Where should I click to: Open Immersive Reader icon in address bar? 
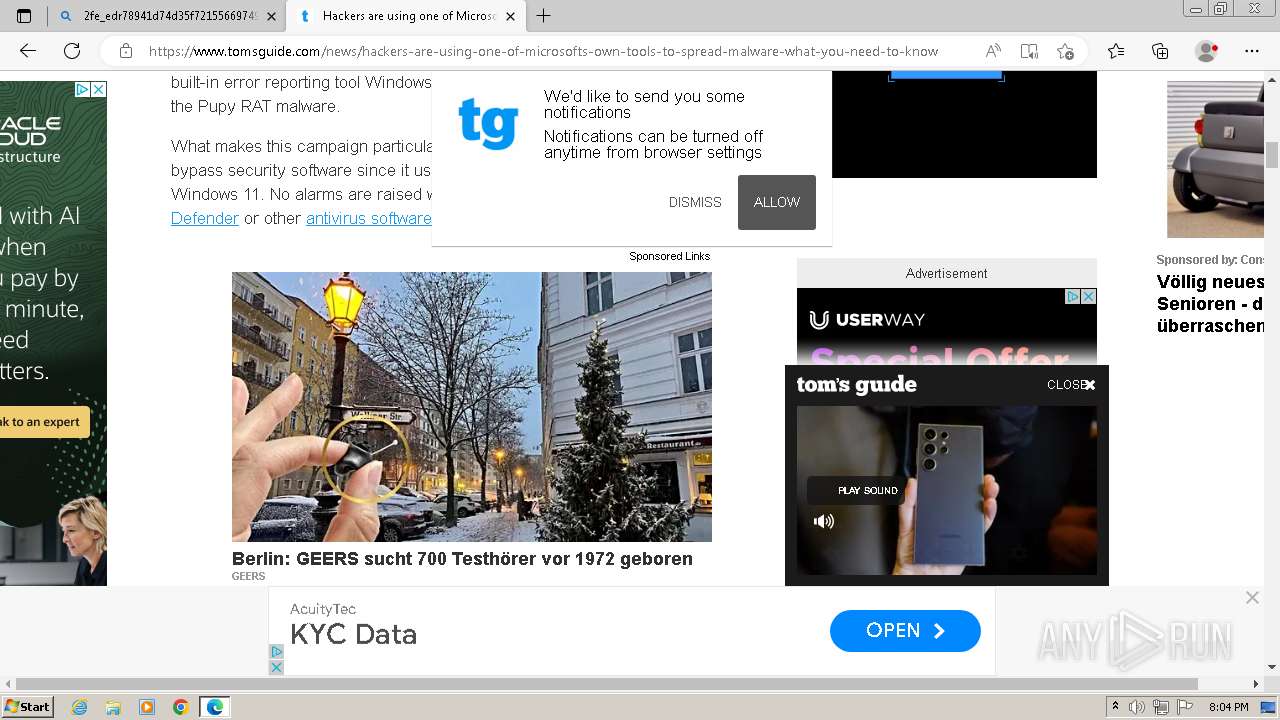click(1029, 51)
